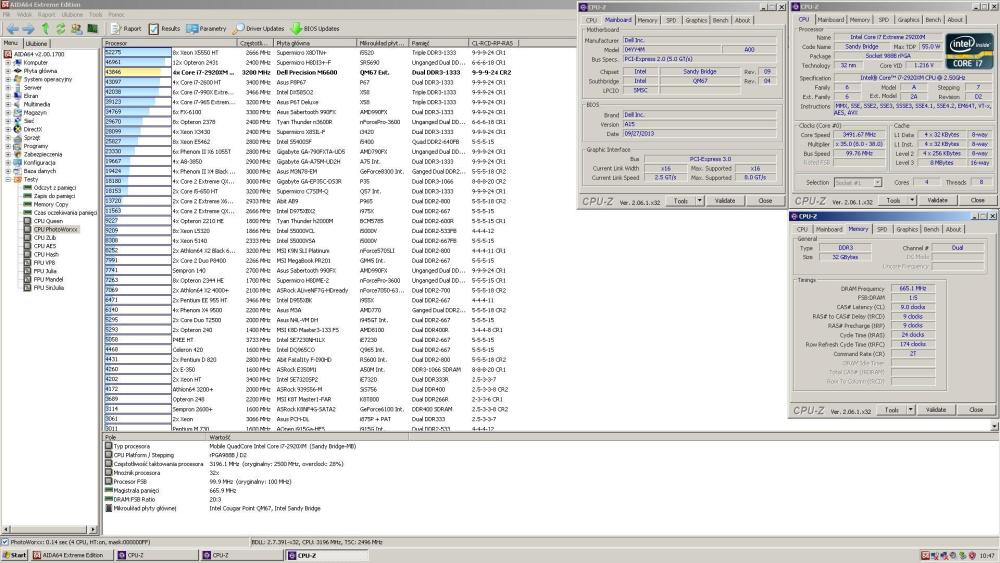Expand the DirectX tree node
The image size is (1000, 563).
8,129
